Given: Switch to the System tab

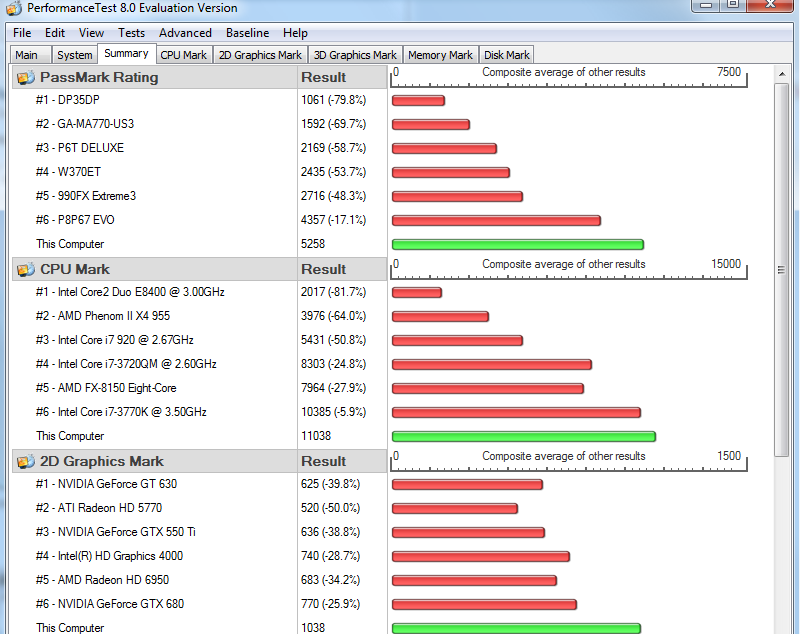Looking at the screenshot, I should 74,55.
